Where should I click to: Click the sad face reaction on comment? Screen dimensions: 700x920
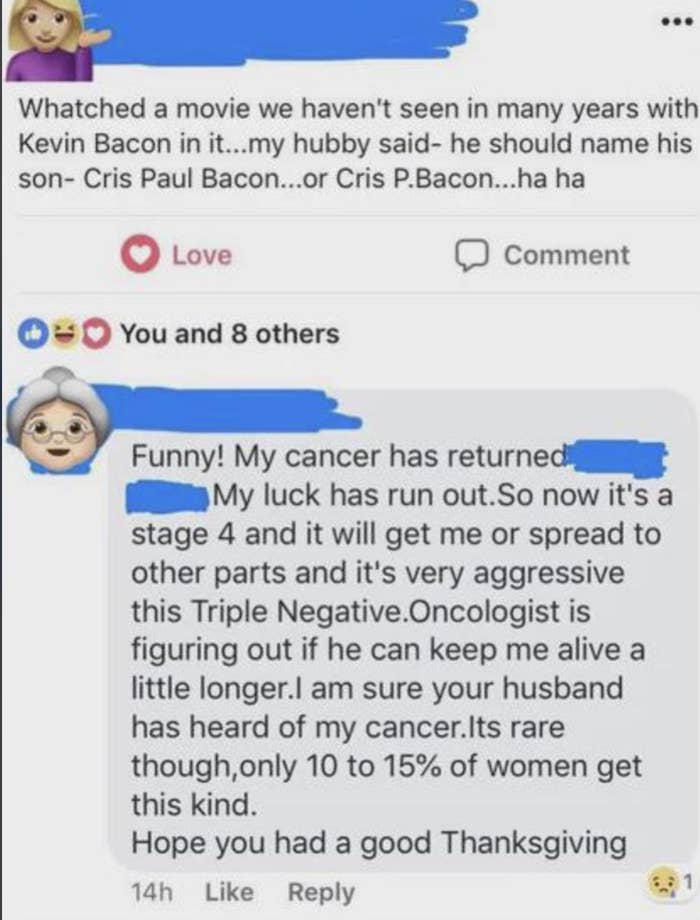pyautogui.click(x=664, y=883)
